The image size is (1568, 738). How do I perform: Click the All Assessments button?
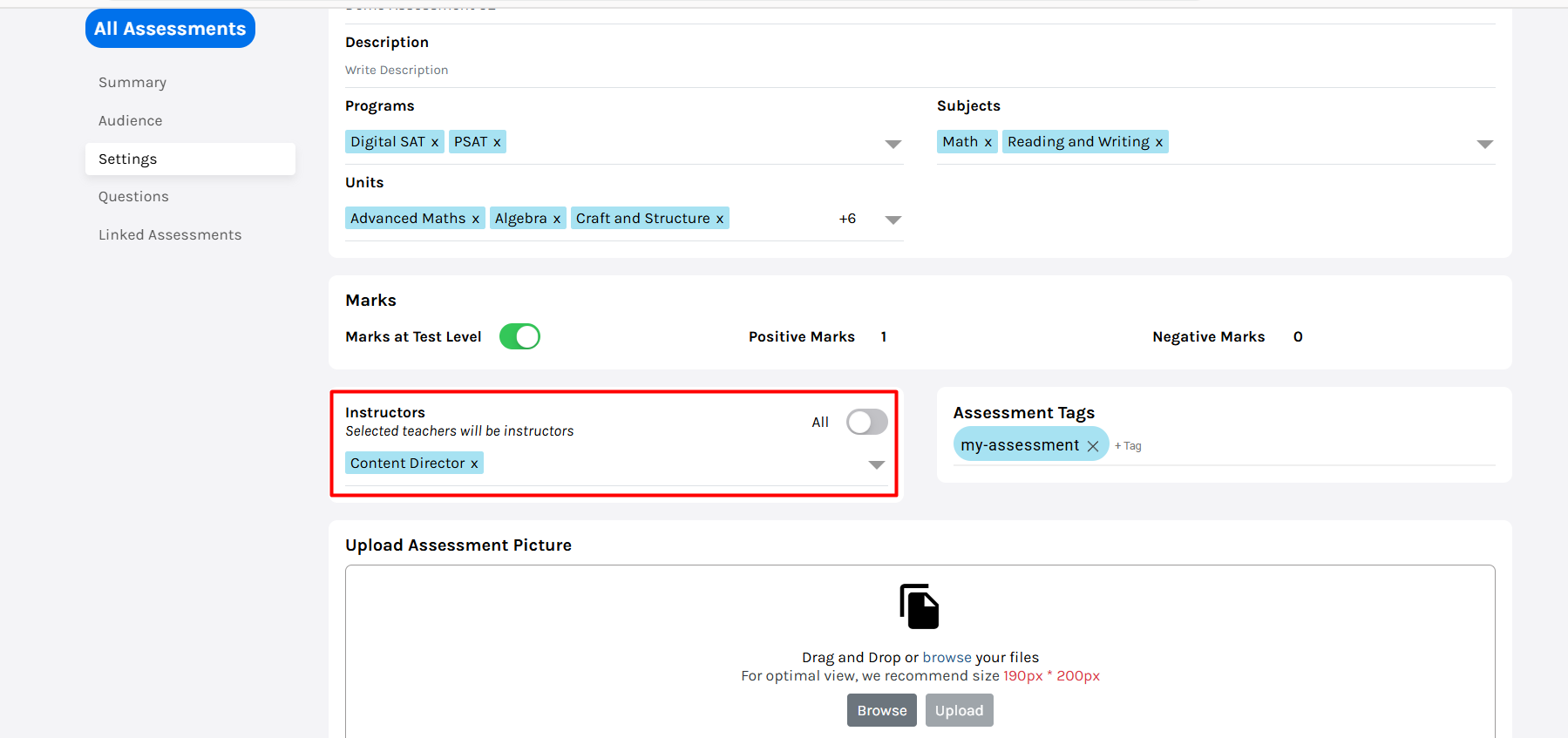[170, 29]
